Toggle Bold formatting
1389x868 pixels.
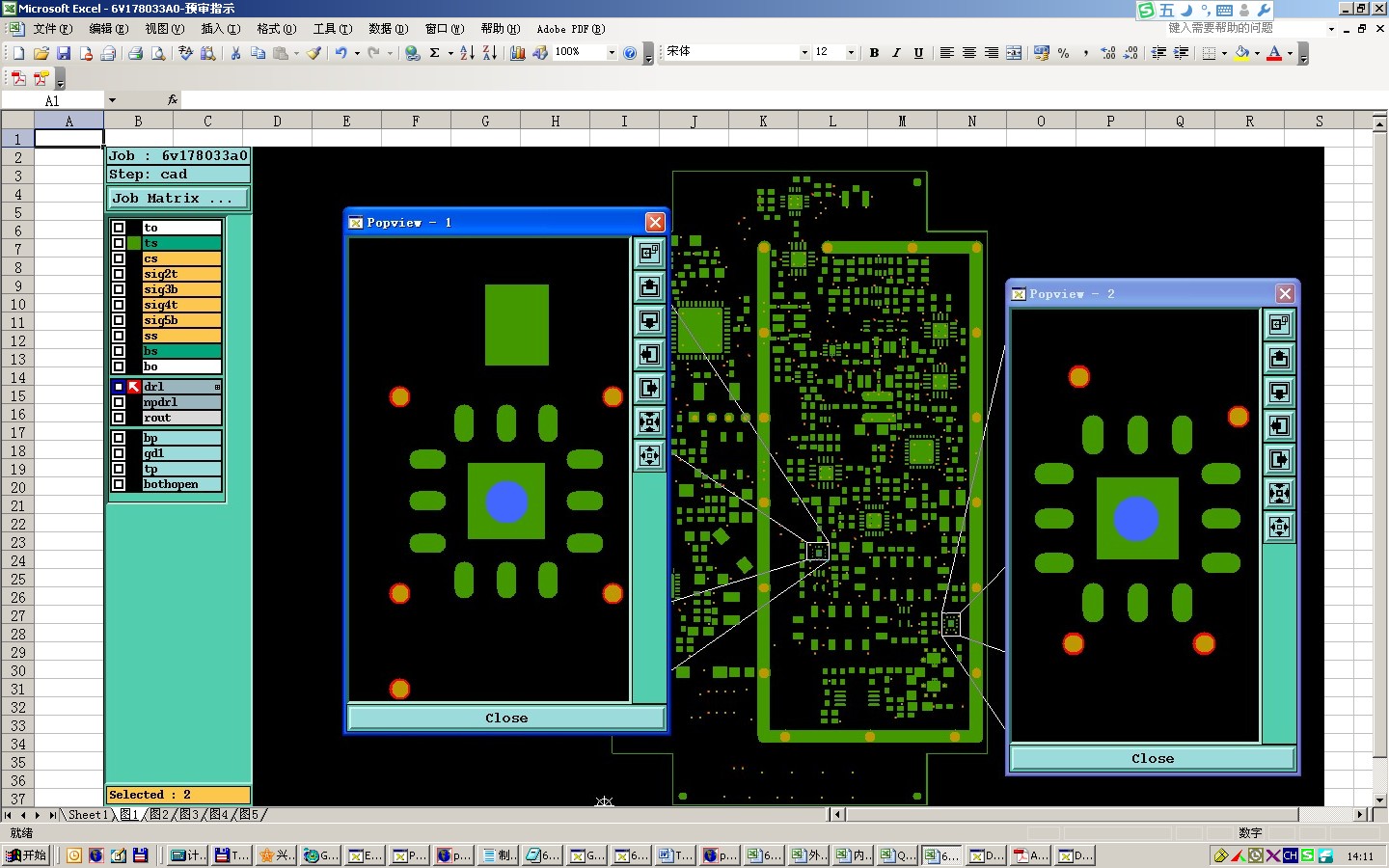874,53
